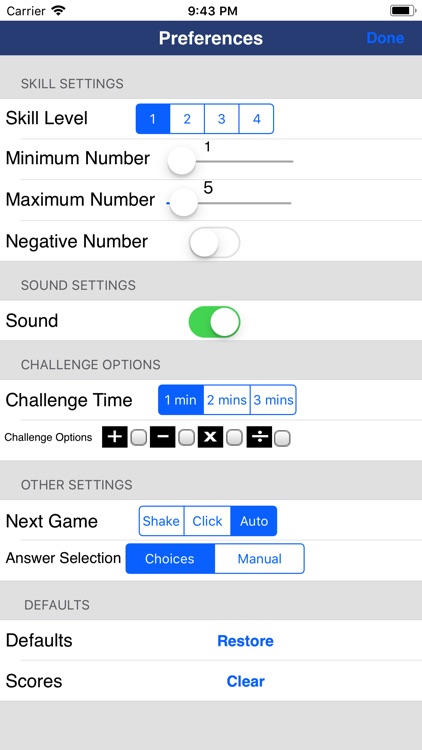Tap Restore to reset defaults
This screenshot has width=422, height=750.
(x=245, y=640)
